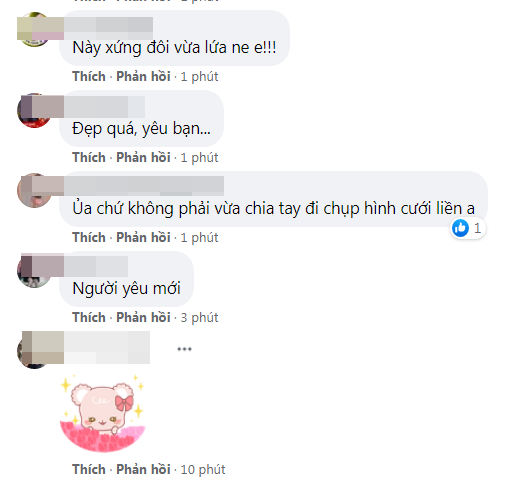This screenshot has width=529, height=482.
Task: Click Thích under "Người yêu mới"
Action: point(89,317)
